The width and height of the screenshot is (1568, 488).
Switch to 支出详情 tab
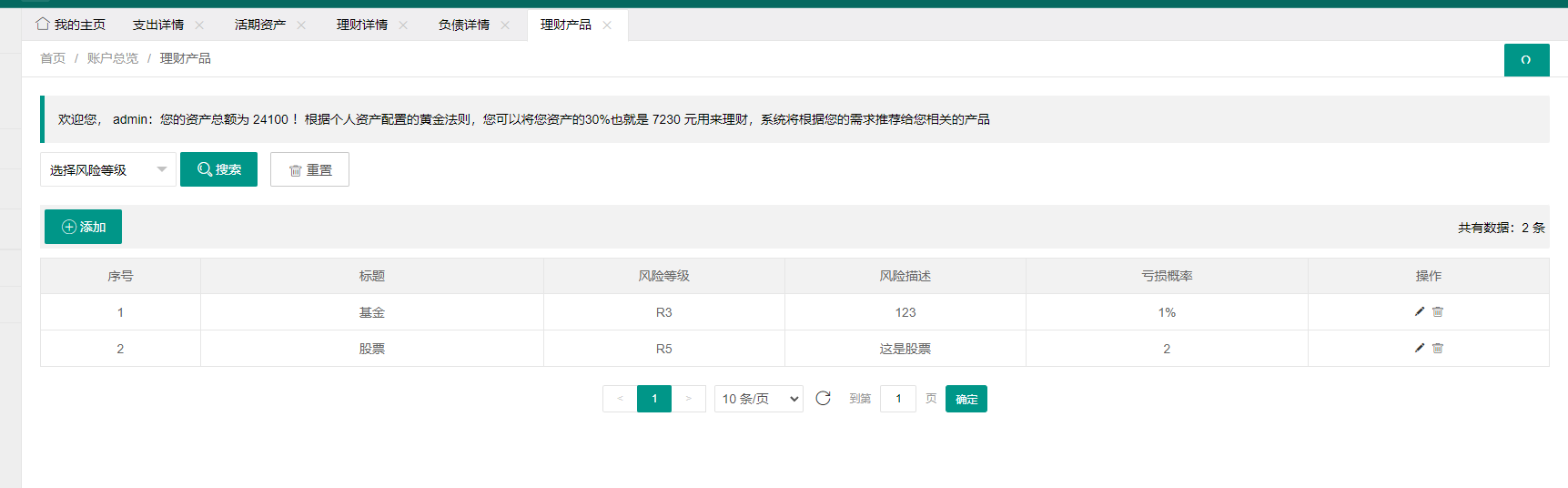click(158, 25)
